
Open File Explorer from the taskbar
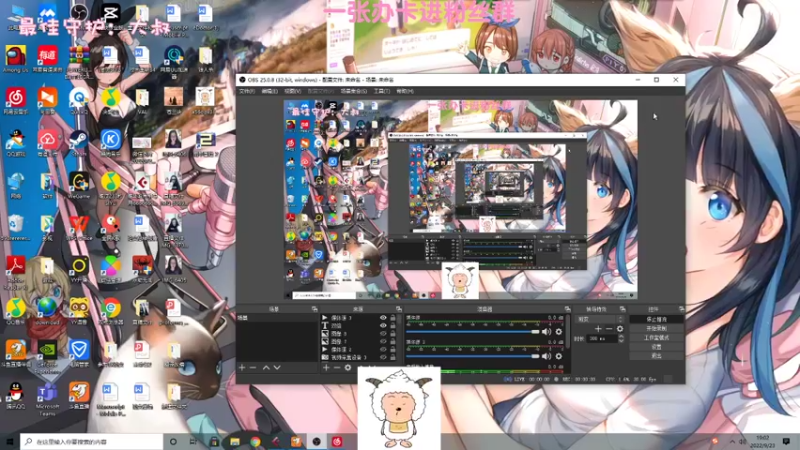235,442
